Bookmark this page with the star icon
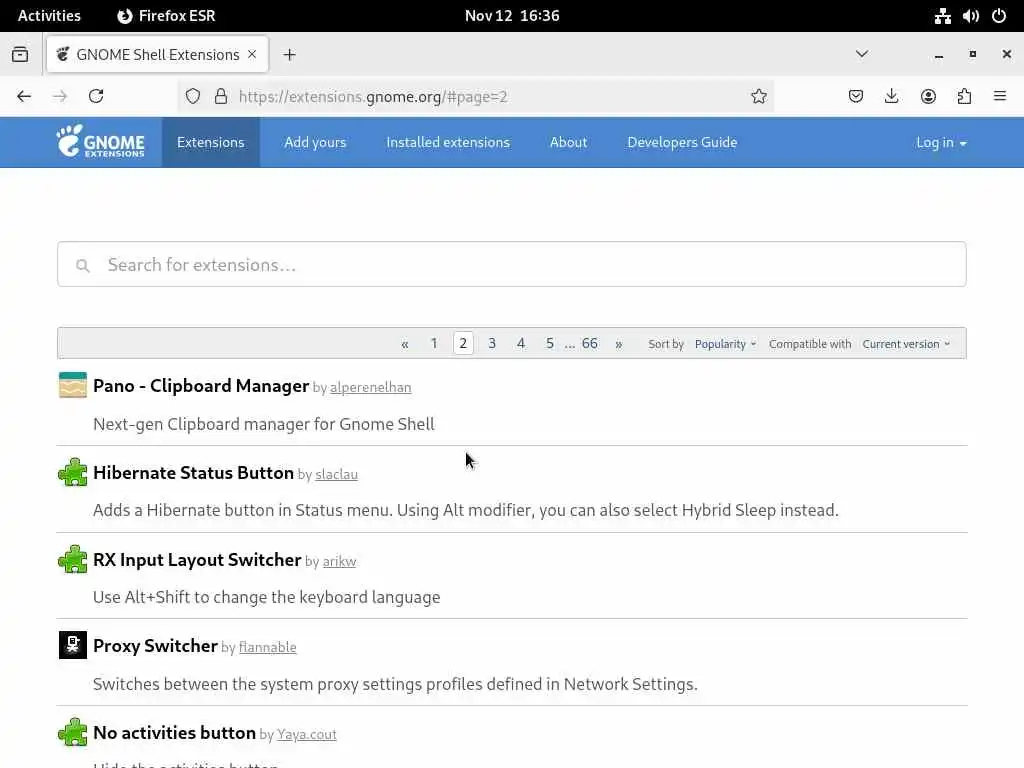Viewport: 1024px width, 768px height. pyautogui.click(x=759, y=96)
